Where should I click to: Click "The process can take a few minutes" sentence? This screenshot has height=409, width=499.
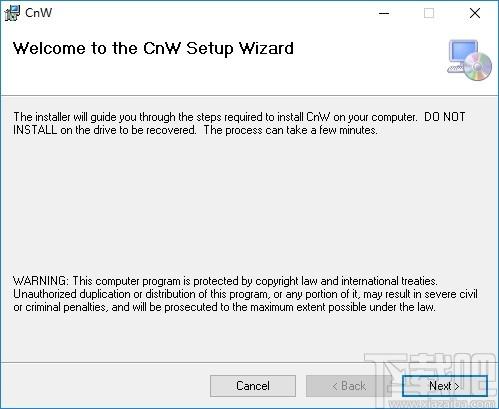point(291,130)
